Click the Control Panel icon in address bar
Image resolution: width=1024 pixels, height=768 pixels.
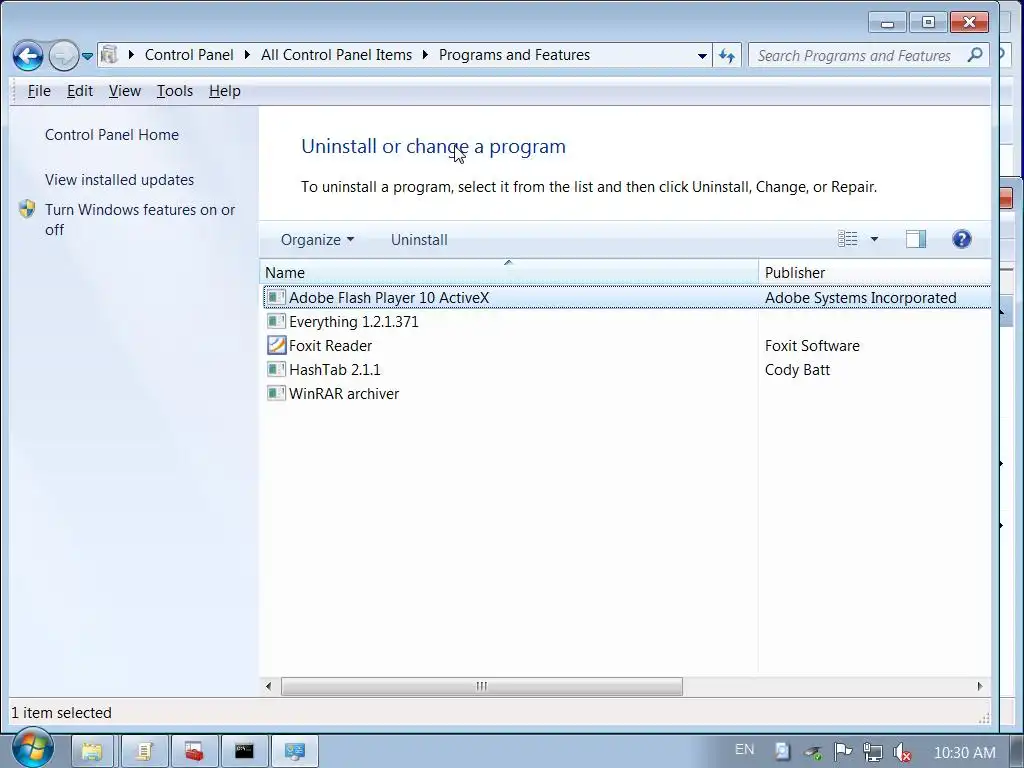pos(110,55)
